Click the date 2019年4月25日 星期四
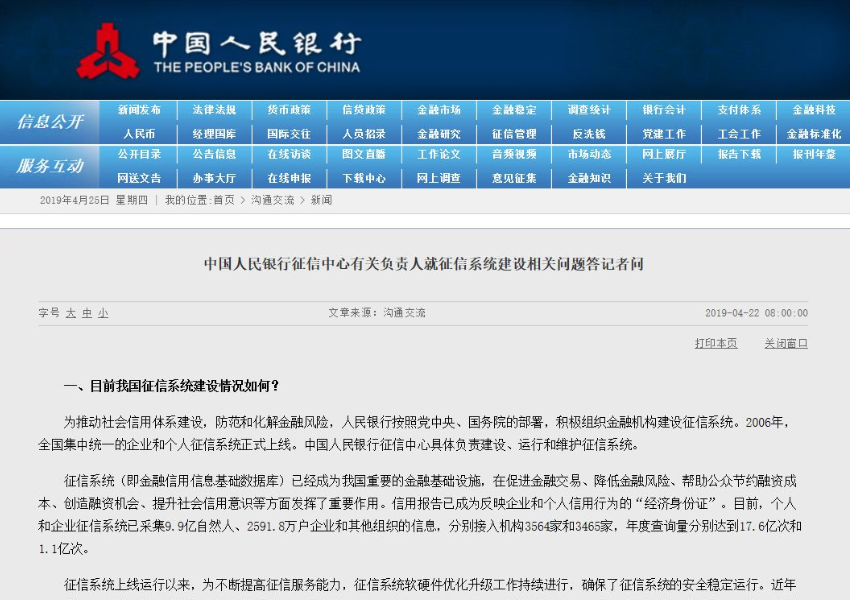 (93, 201)
